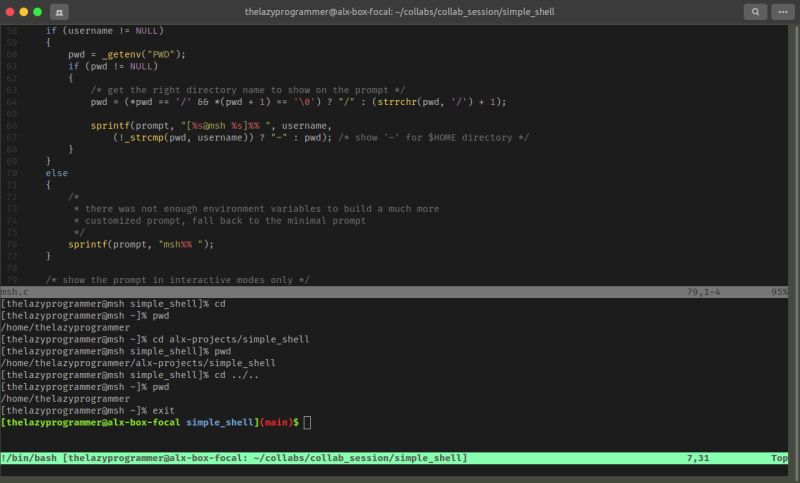Click the "95%" file position indicator
Viewport: 800px width, 483px height.
779,292
